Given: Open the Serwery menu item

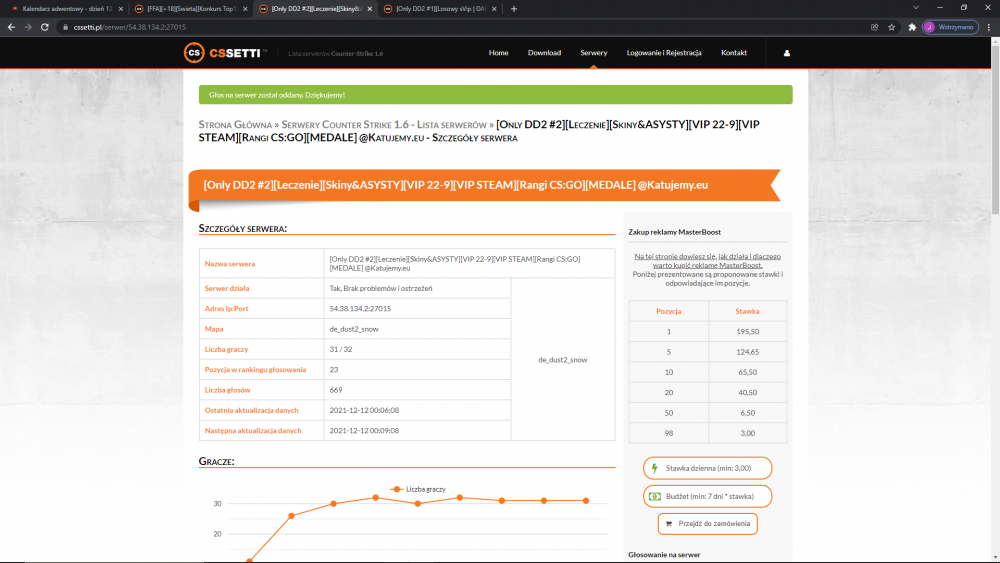Looking at the screenshot, I should 593,53.
